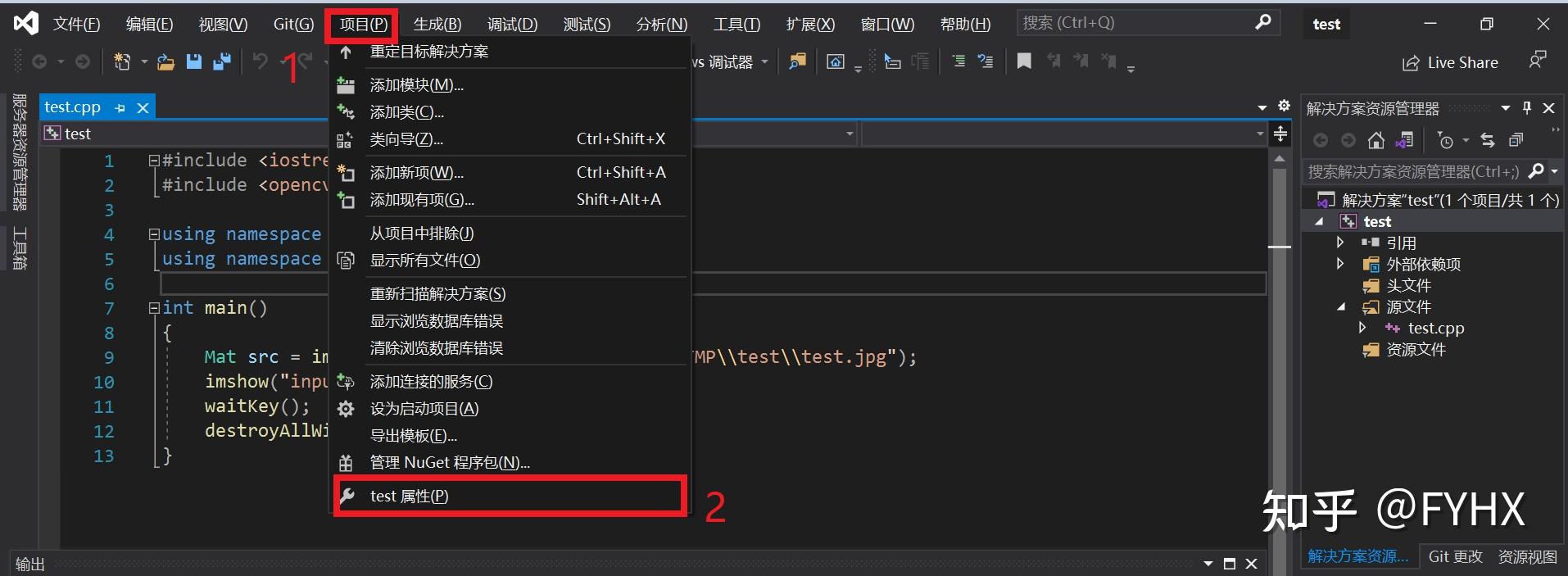Collapse the int main() code block
This screenshot has height=576, width=1568.
[x=154, y=308]
